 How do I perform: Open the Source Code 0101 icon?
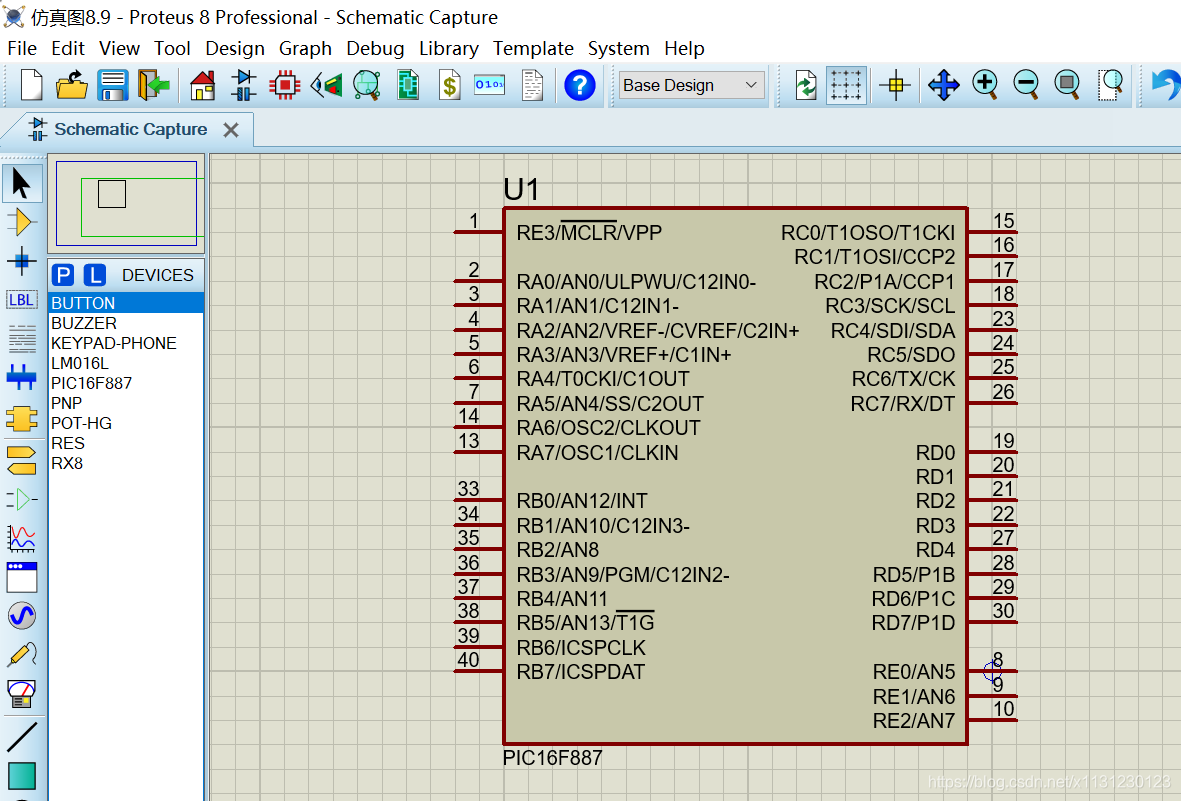tap(490, 84)
